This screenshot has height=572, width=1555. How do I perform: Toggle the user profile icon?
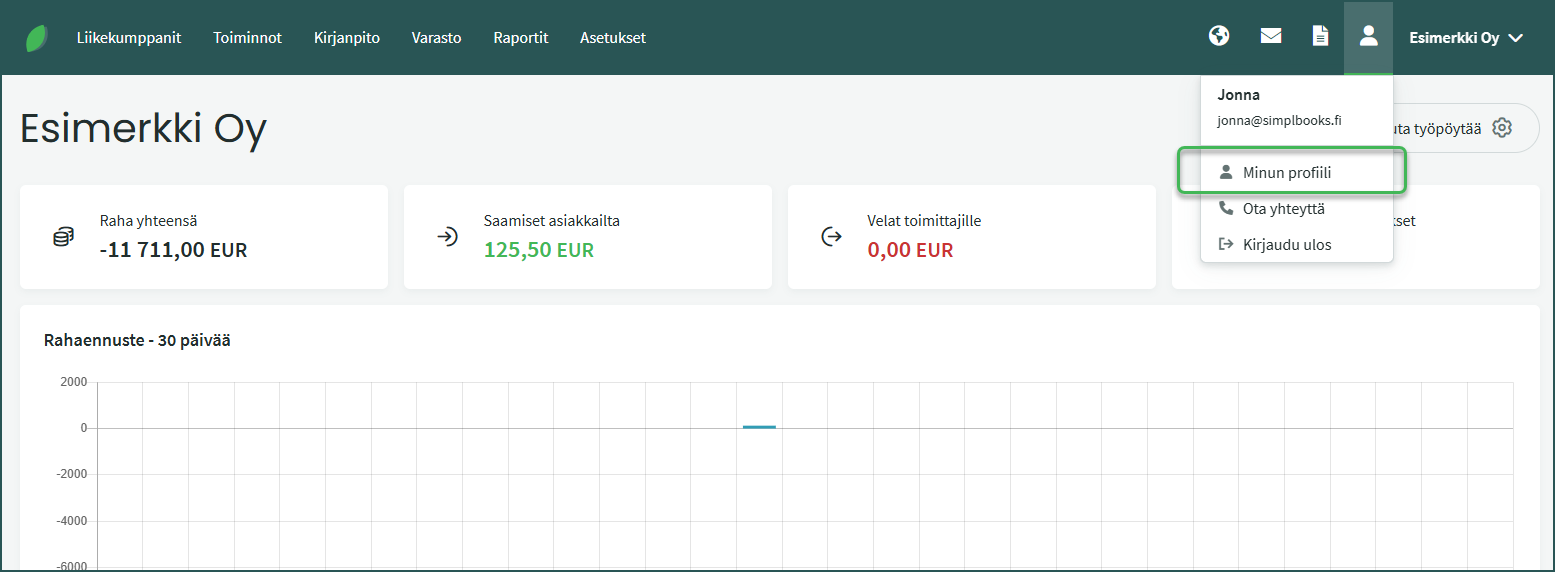click(x=1368, y=37)
